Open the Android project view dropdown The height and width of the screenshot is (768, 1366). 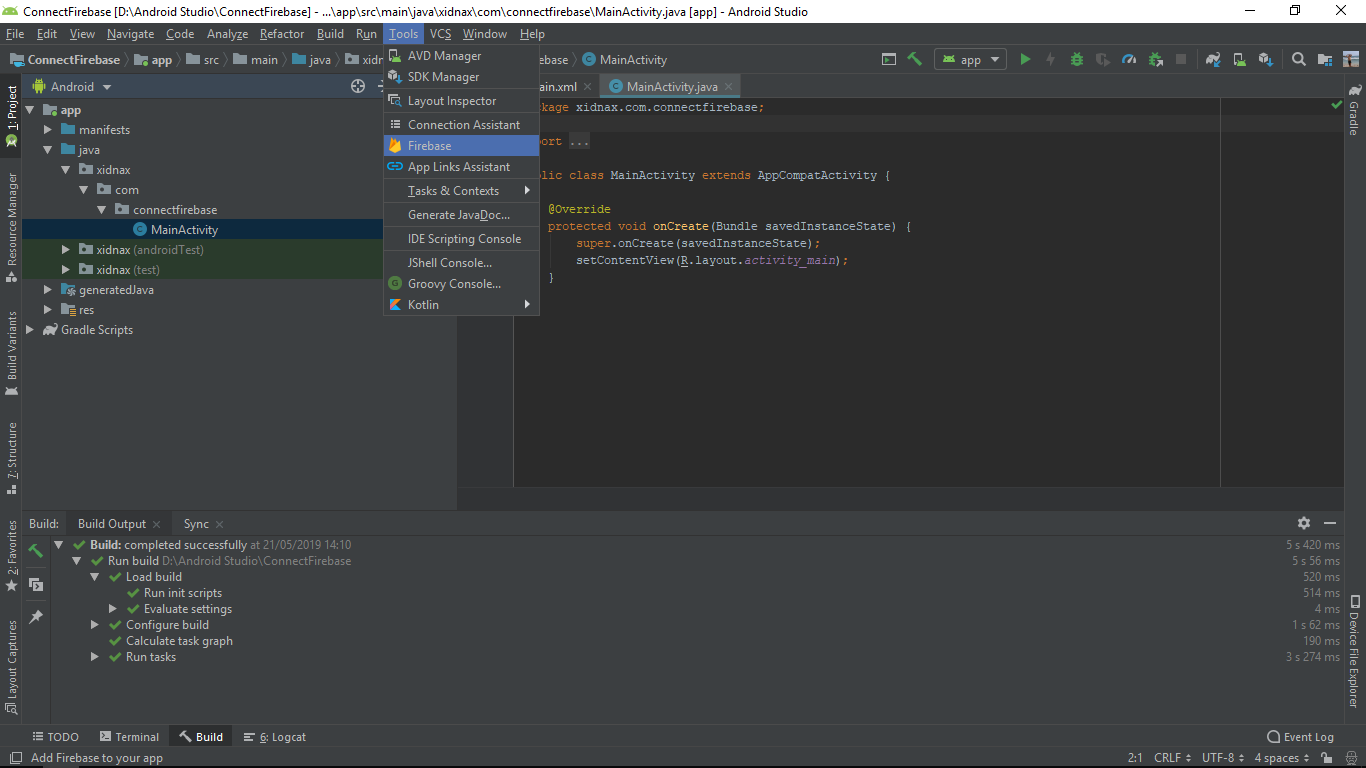click(x=72, y=87)
